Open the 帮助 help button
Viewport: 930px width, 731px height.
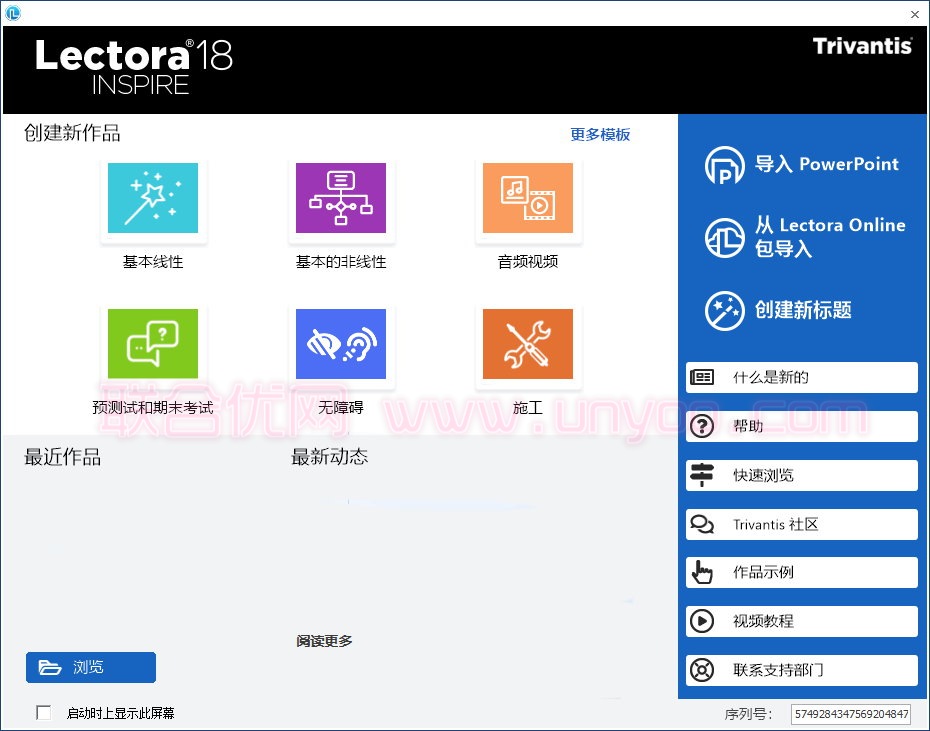click(802, 426)
